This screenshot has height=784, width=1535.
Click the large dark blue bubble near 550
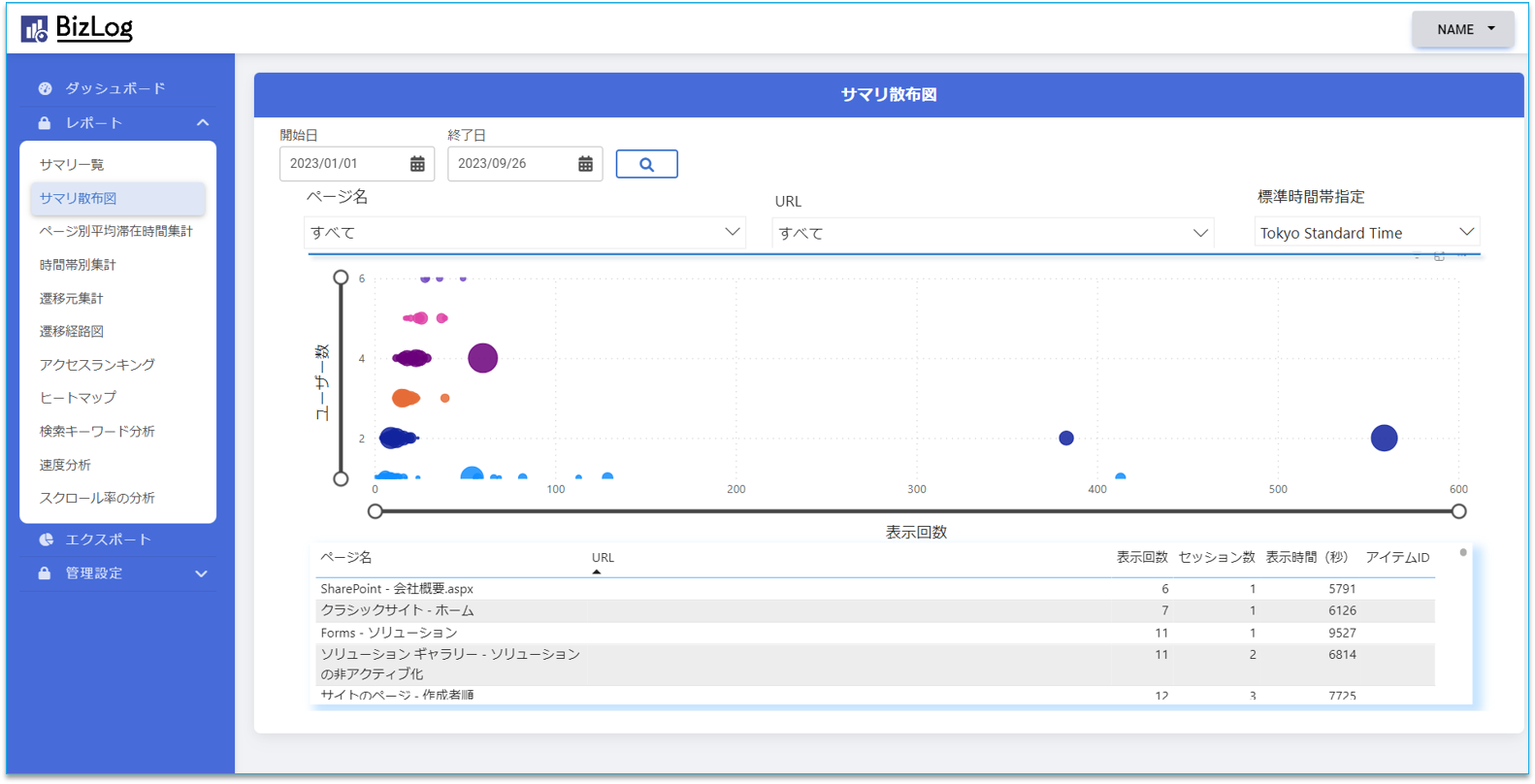1384,438
